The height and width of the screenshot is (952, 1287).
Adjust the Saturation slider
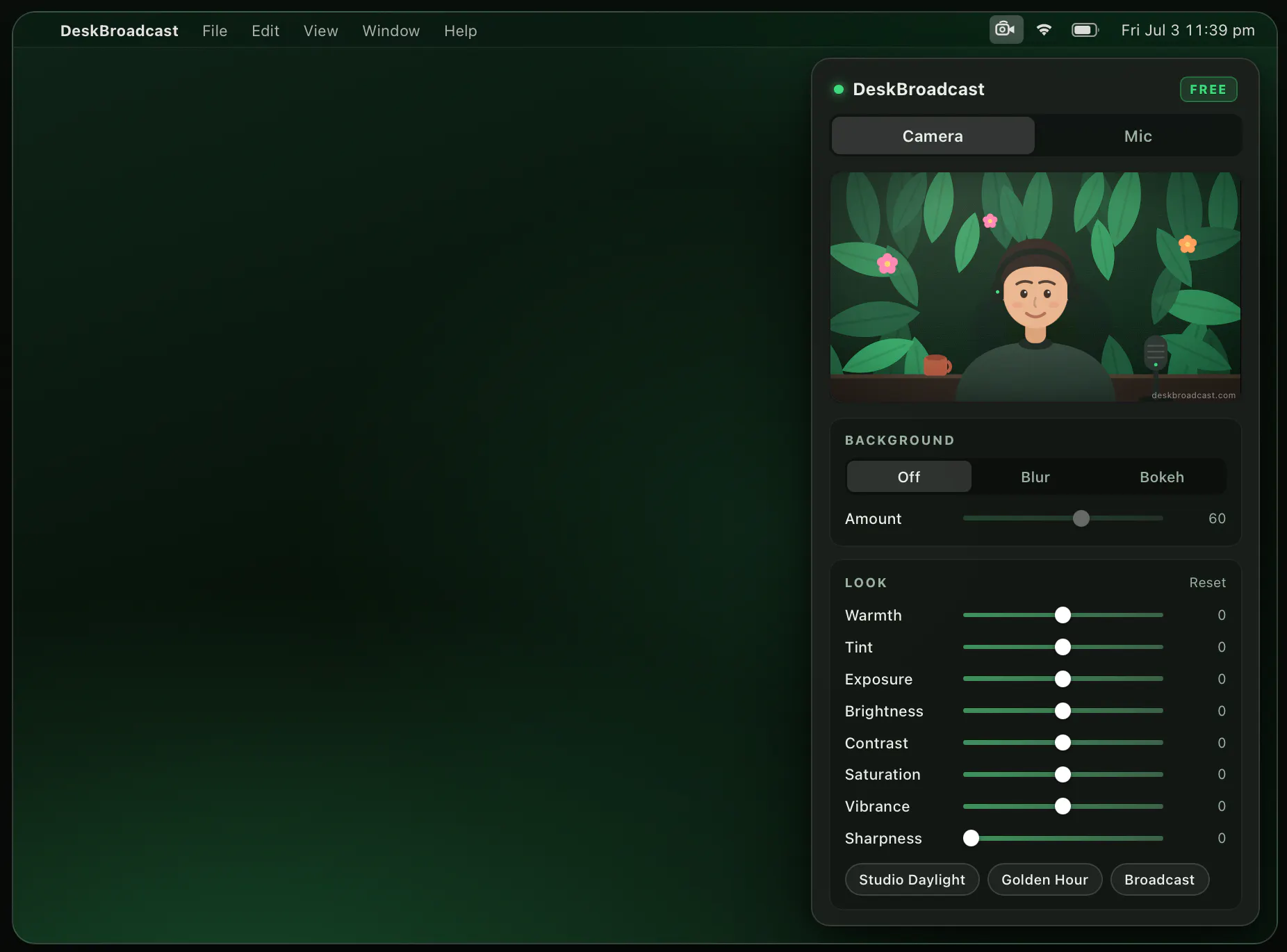(1063, 774)
